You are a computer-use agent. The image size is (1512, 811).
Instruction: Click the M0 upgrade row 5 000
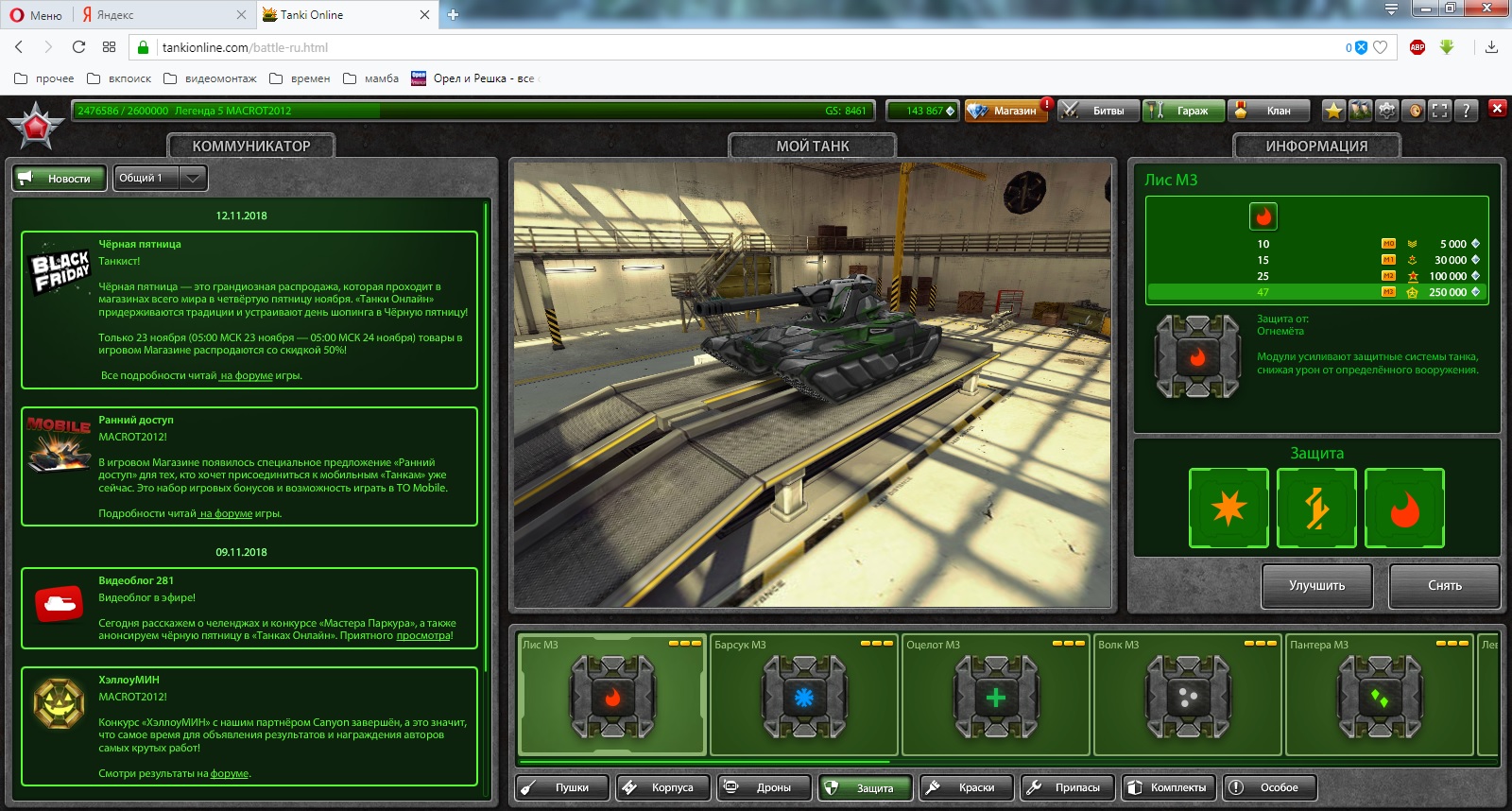click(1316, 244)
